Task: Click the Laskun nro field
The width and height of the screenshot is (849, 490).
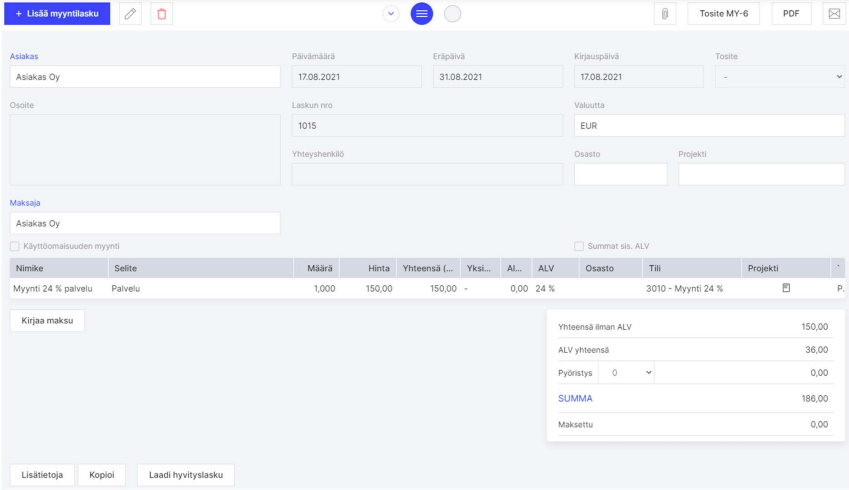Action: point(427,126)
